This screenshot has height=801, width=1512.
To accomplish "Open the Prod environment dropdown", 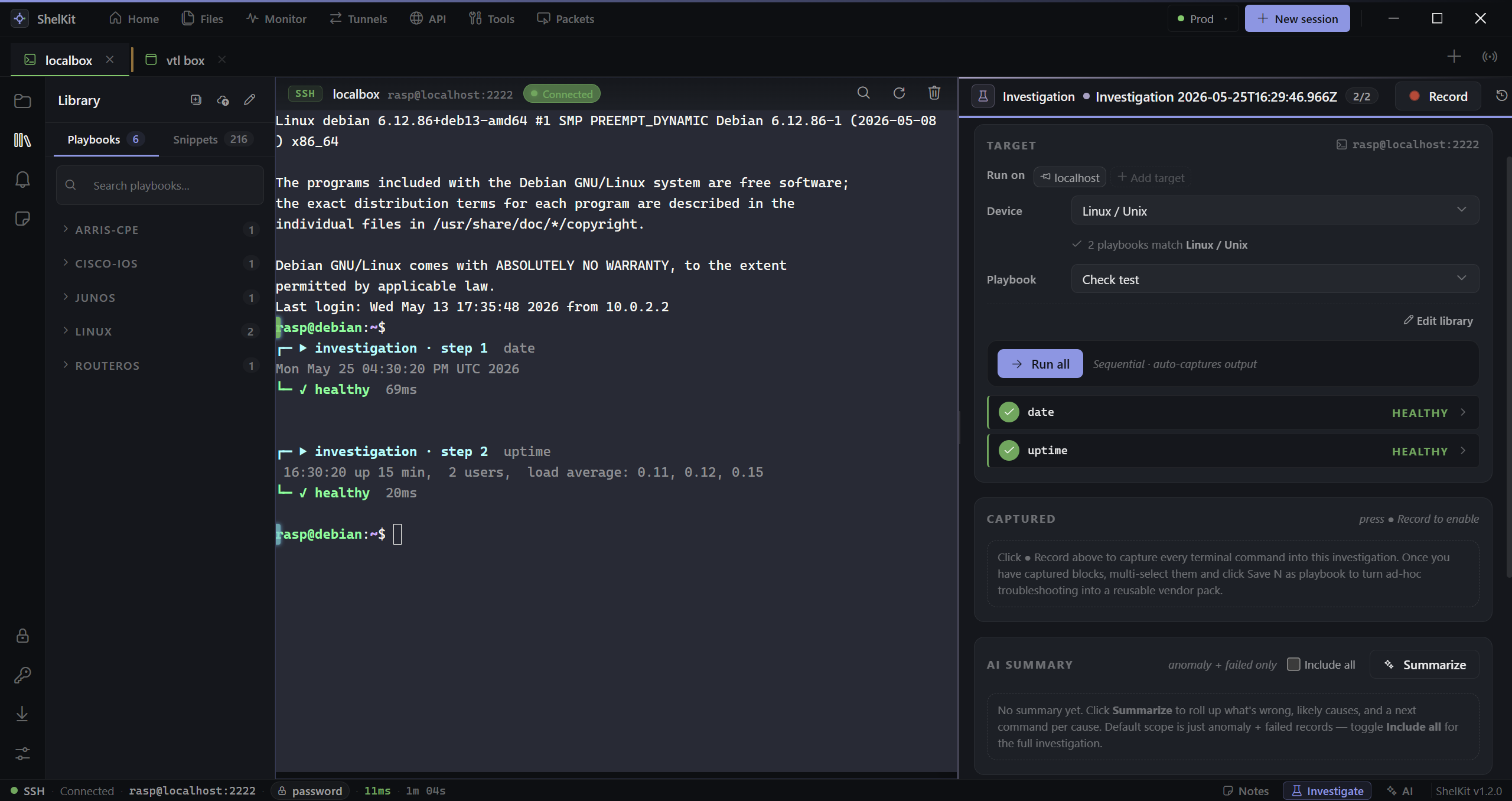I will click(1203, 19).
